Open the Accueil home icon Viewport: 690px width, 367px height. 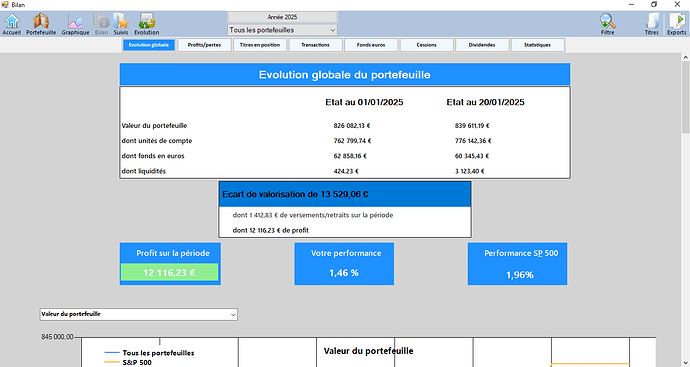(x=12, y=24)
